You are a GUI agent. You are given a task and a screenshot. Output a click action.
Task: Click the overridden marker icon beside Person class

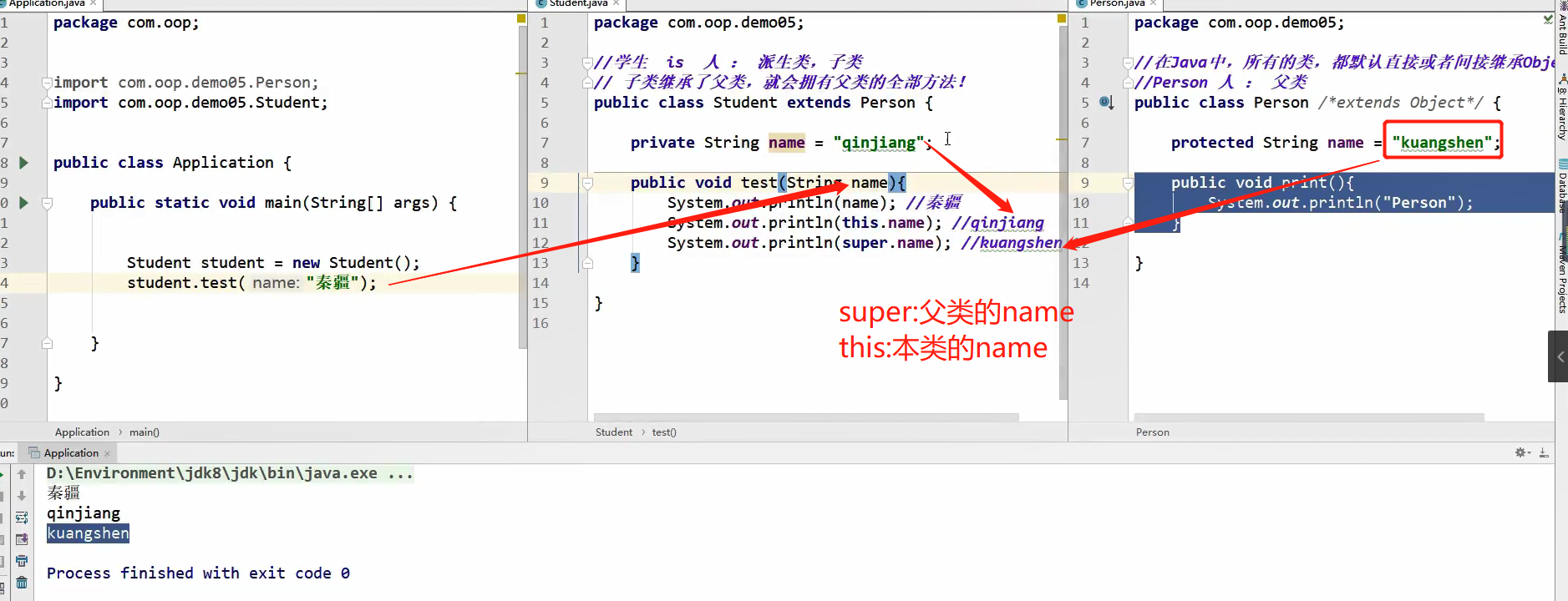(x=1107, y=103)
